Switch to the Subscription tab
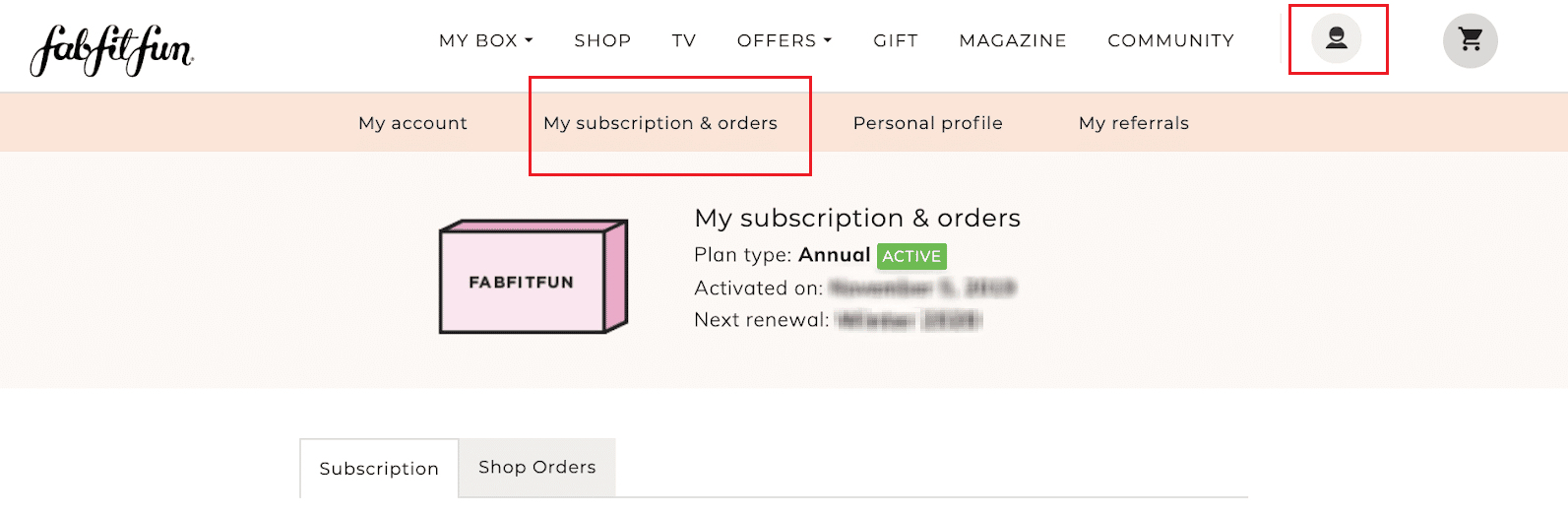The image size is (1568, 515). click(x=379, y=469)
